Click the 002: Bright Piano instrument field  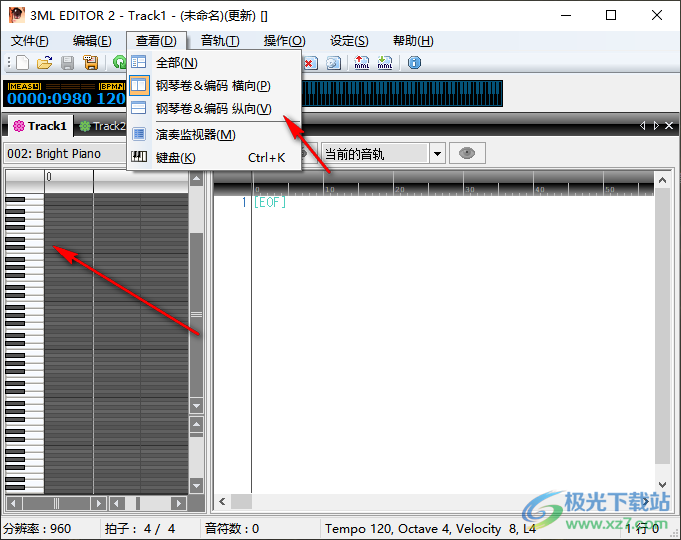click(65, 153)
